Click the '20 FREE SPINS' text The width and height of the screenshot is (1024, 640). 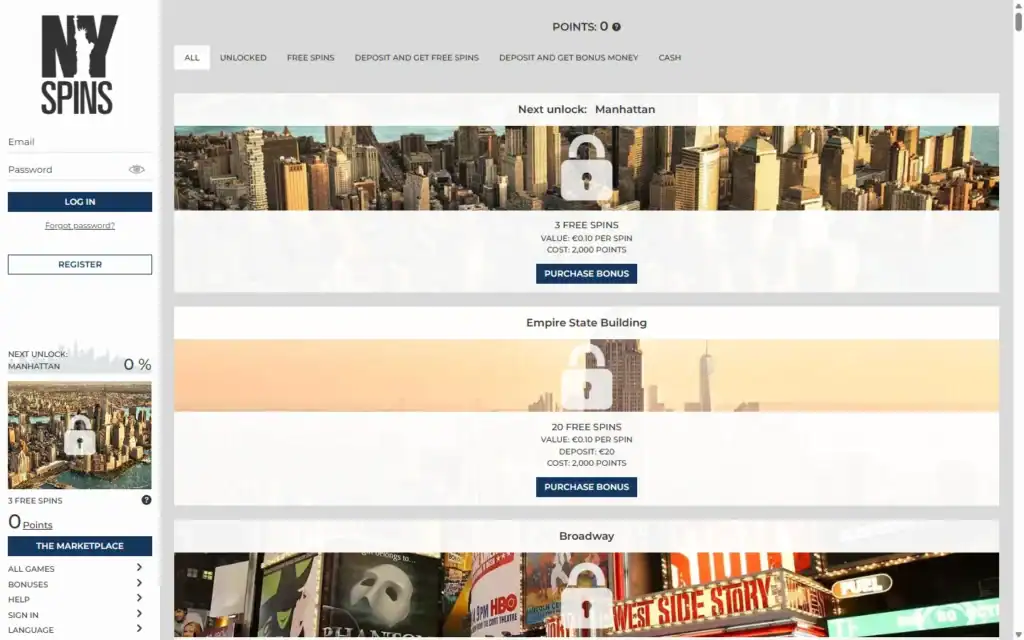586,427
